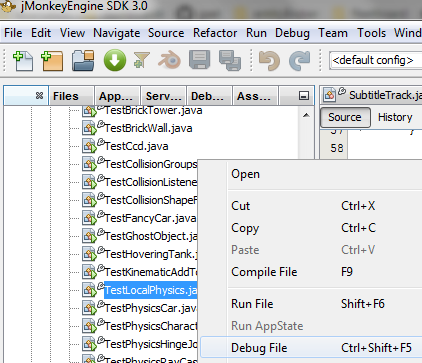Click the New Project toolbar icon
Viewport: 422px width, 363px height.
click(x=52, y=61)
